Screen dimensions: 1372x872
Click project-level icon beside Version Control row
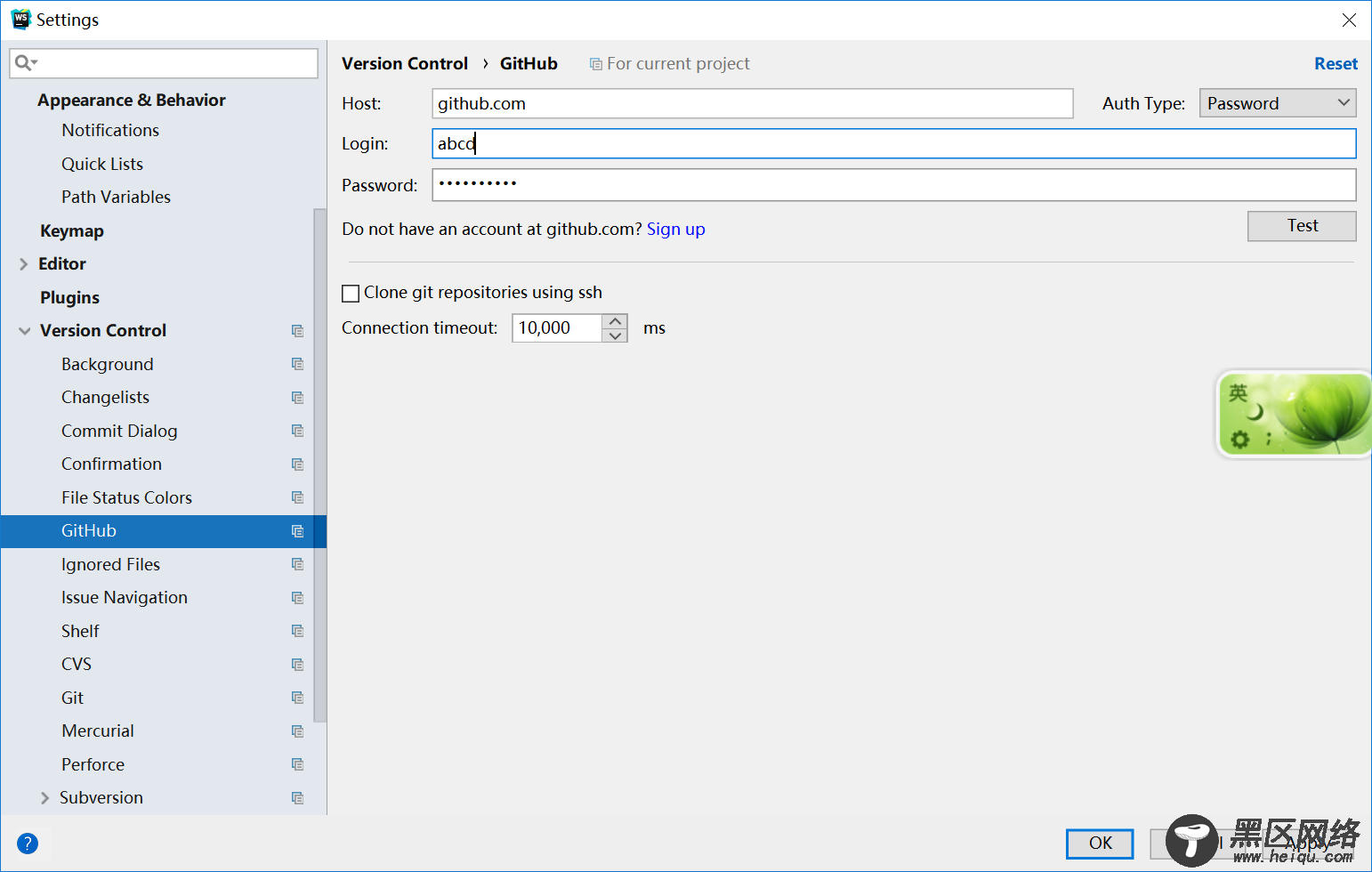pos(298,331)
